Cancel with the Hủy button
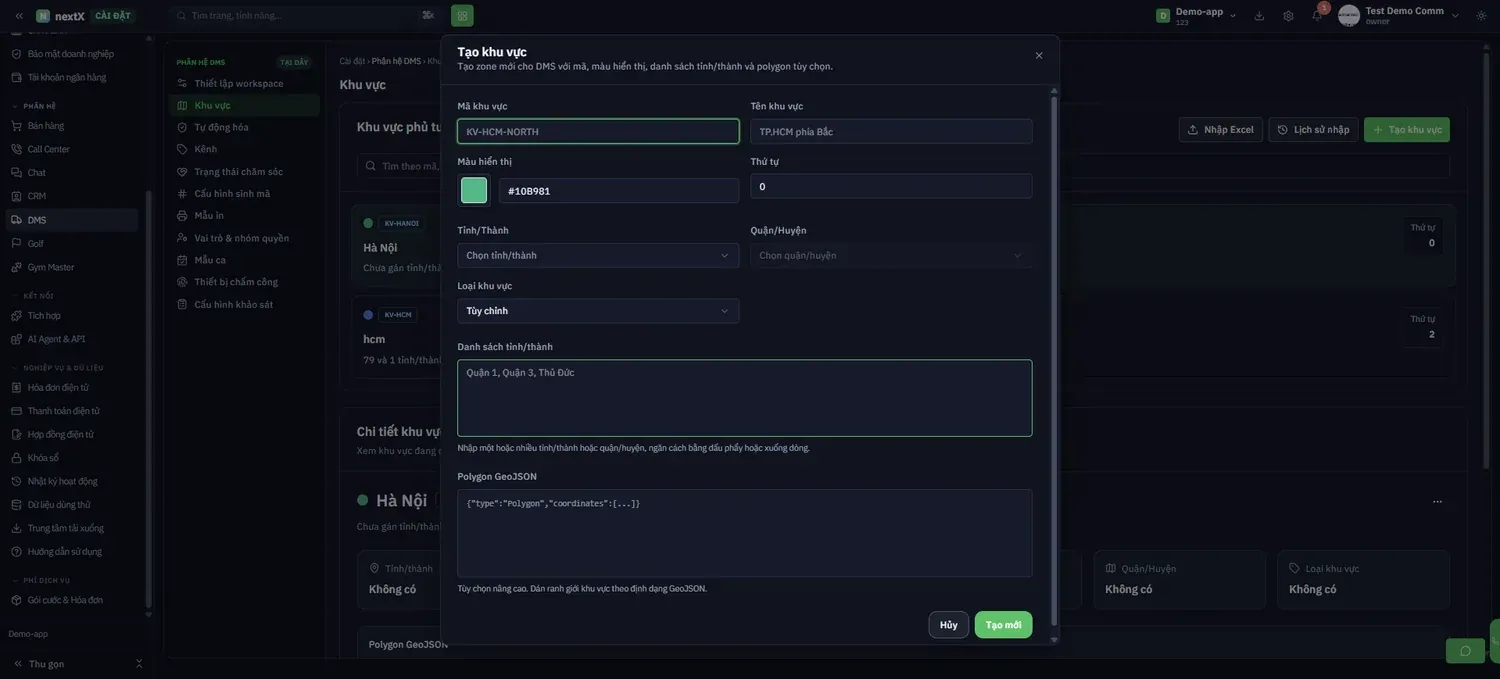1500x679 pixels. [x=949, y=625]
